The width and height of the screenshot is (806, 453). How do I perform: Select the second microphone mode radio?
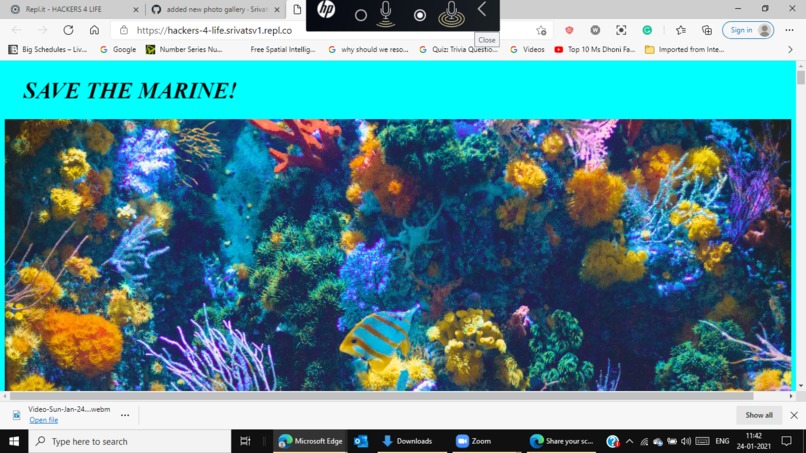[x=420, y=15]
